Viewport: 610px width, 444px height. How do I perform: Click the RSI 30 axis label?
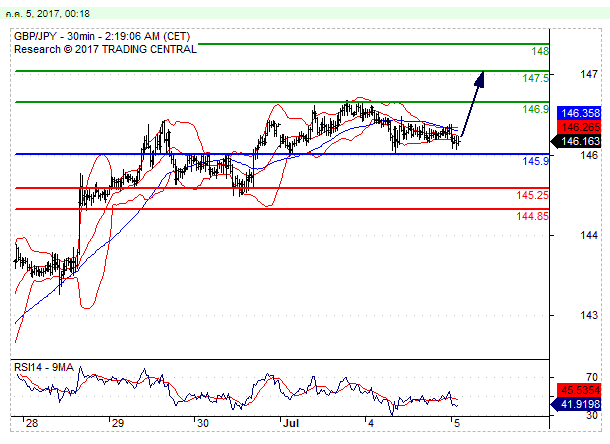(592, 415)
